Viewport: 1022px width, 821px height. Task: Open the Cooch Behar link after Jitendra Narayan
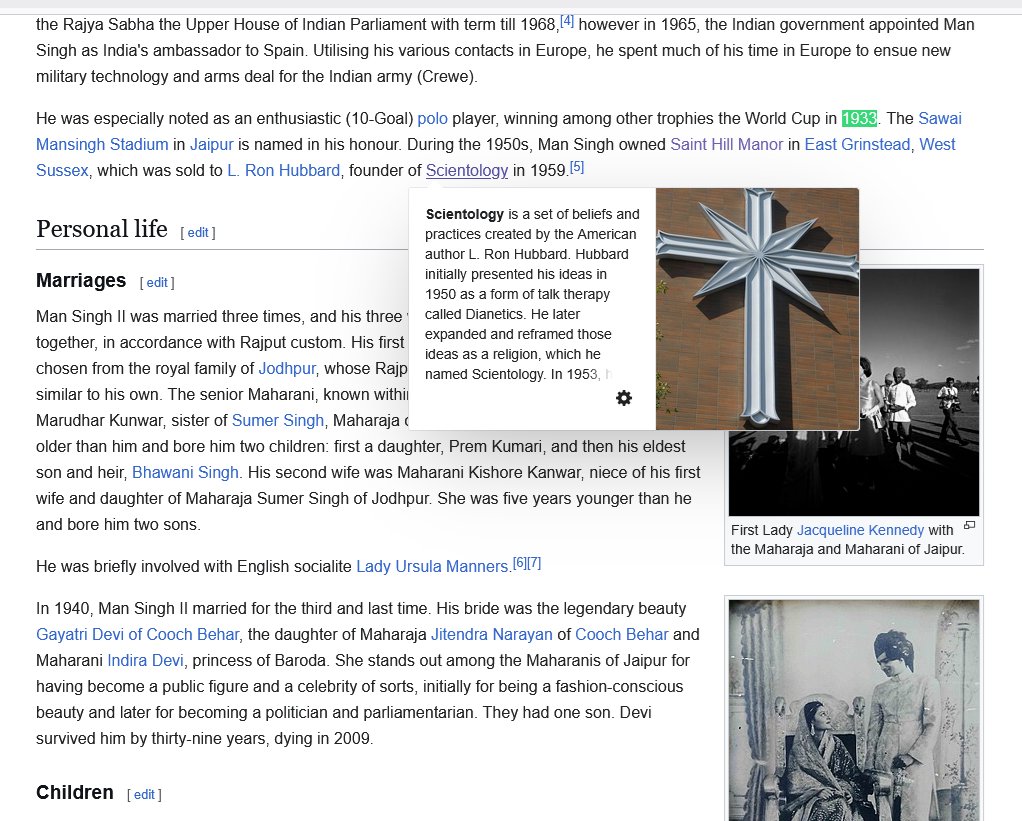point(622,635)
